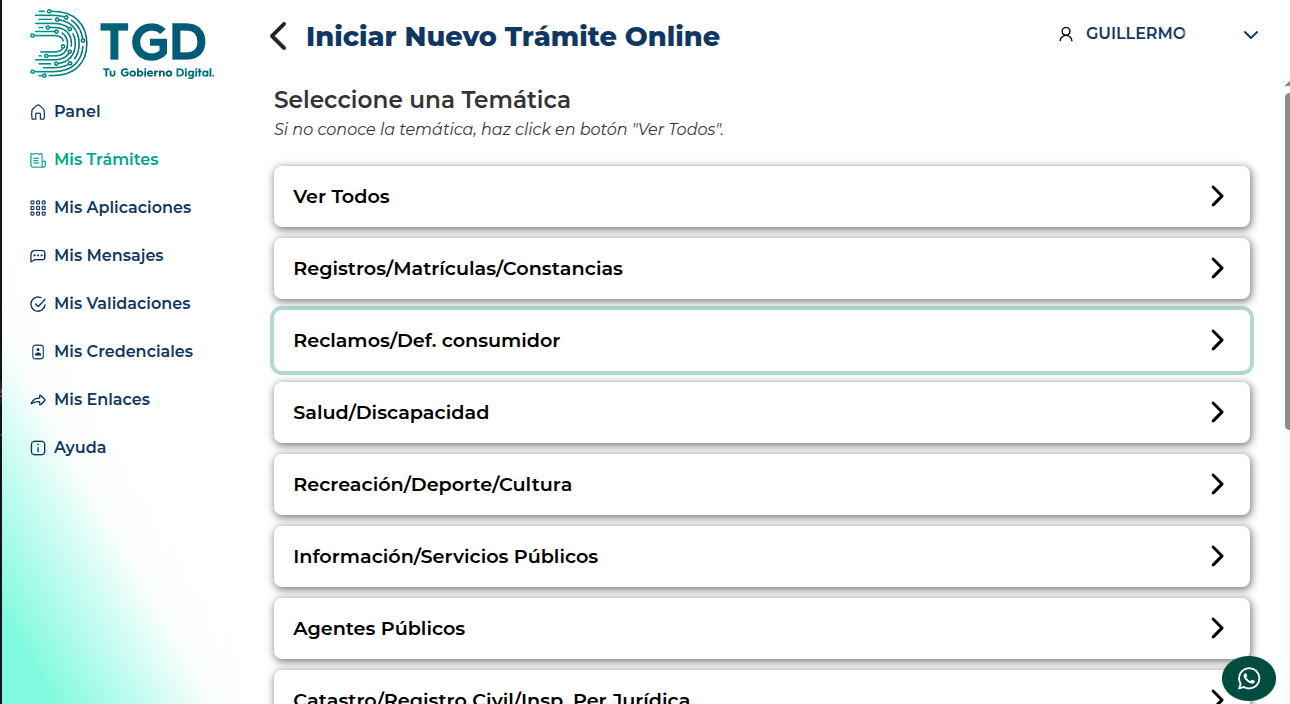Screen dimensions: 1290x704
Task: Click the Ayuda info icon
Action: tap(38, 448)
